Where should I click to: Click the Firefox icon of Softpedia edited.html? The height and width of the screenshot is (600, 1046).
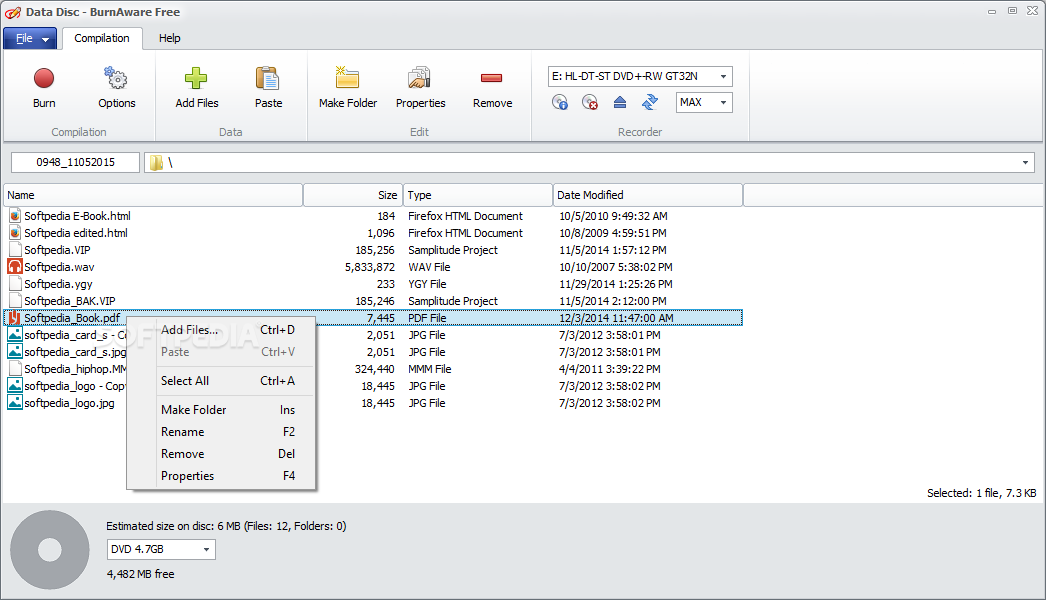pyautogui.click(x=15, y=233)
